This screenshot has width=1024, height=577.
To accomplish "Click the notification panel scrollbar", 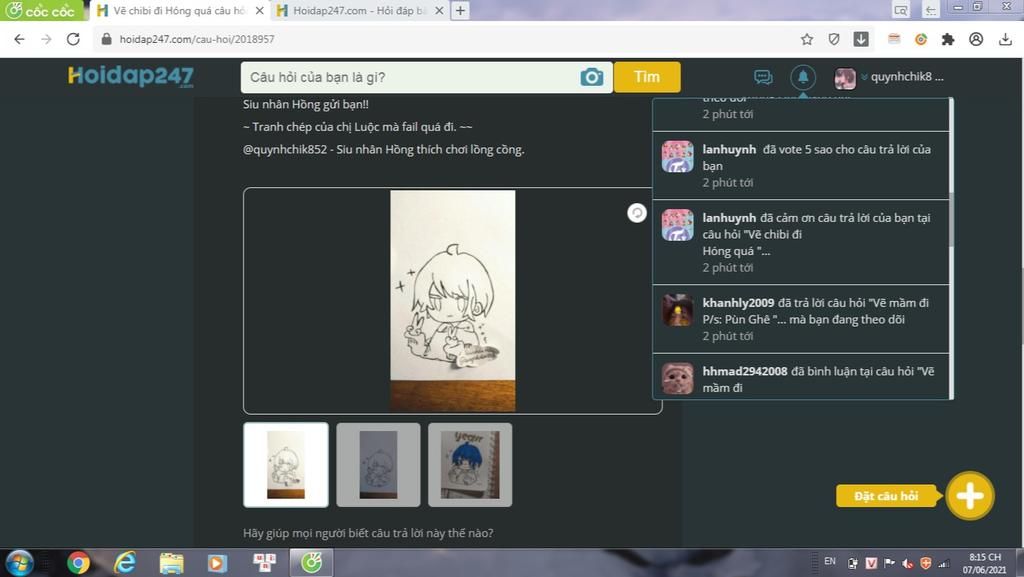I will pyautogui.click(x=952, y=220).
